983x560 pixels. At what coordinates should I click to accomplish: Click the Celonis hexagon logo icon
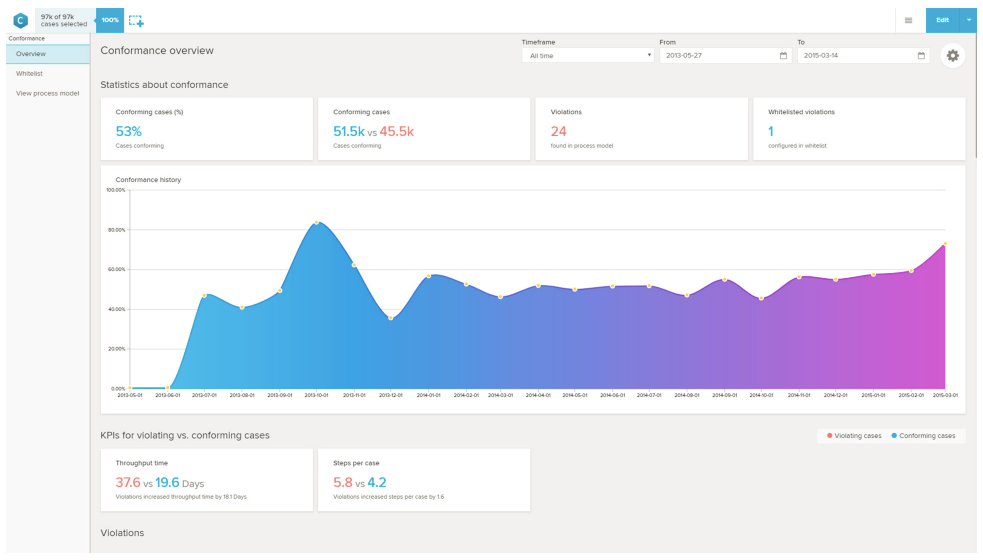(x=21, y=20)
